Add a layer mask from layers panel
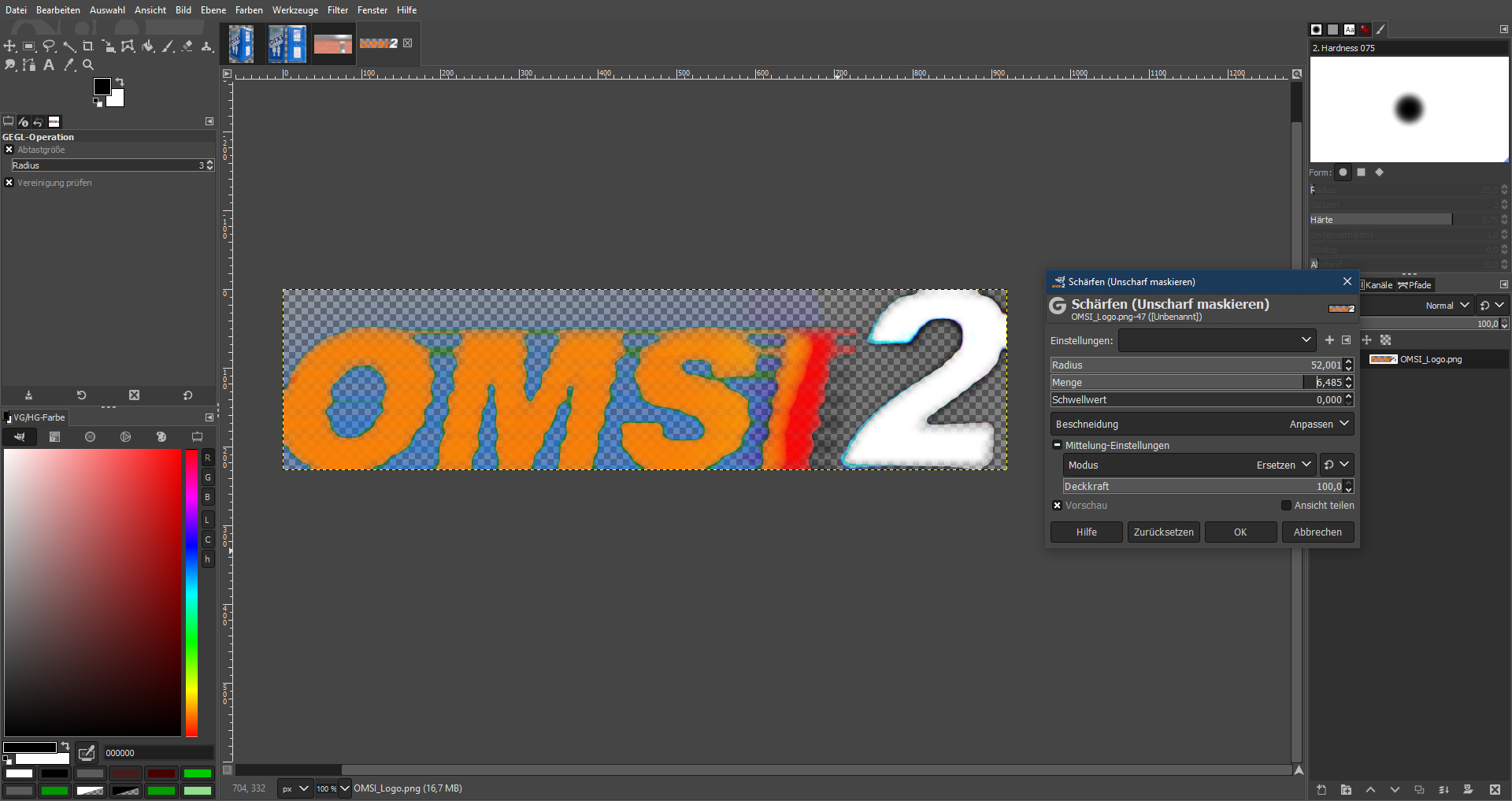This screenshot has width=1512, height=801. 1468,789
